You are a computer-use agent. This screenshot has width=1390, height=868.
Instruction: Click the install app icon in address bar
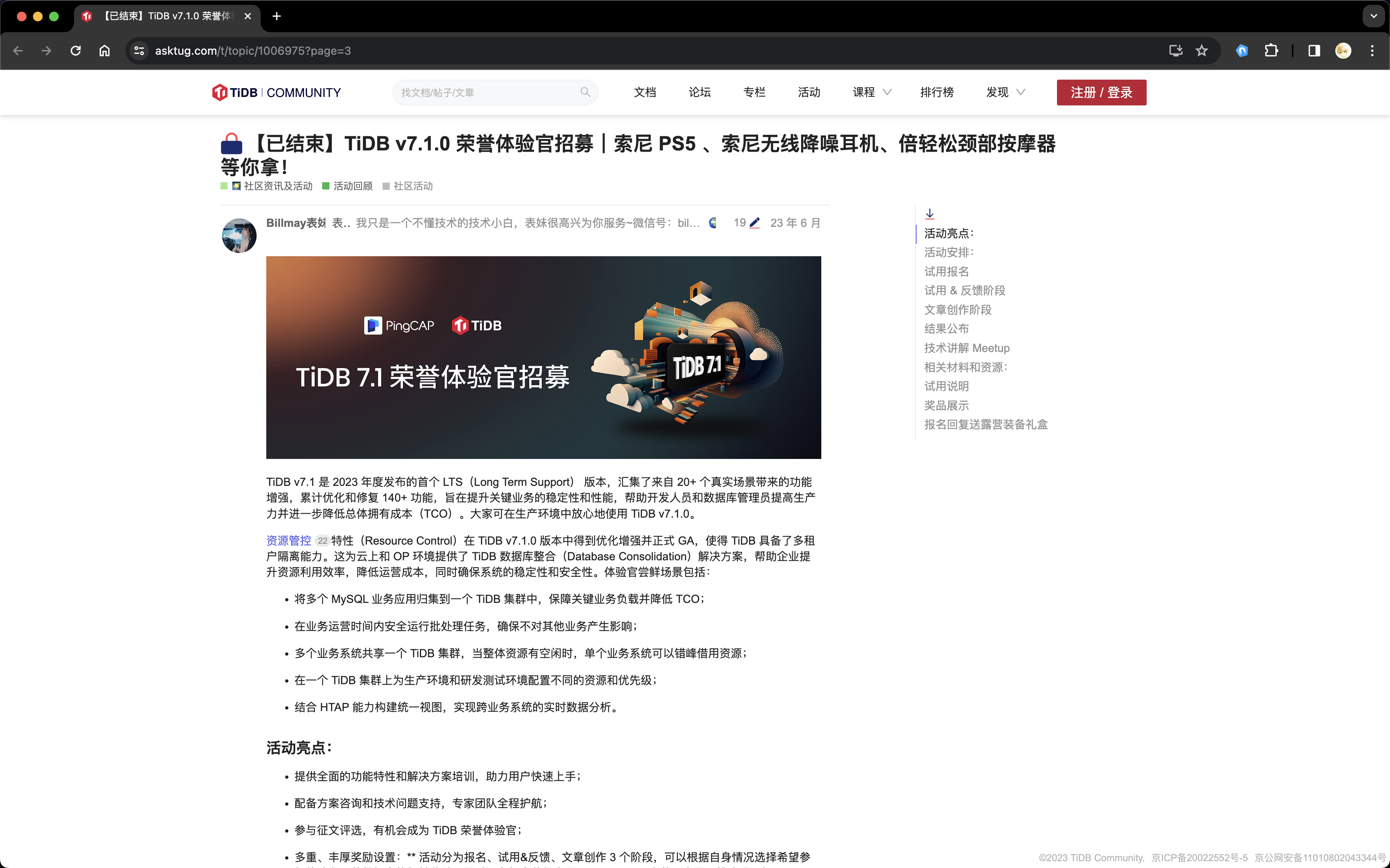(x=1175, y=51)
